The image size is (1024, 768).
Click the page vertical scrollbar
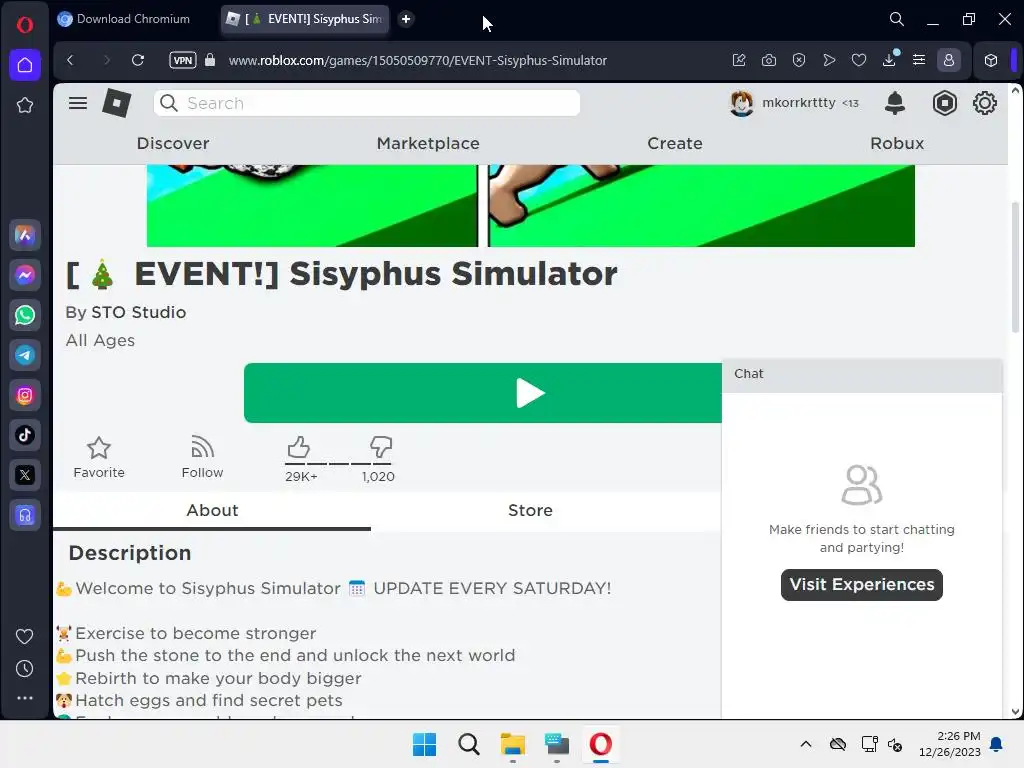pyautogui.click(x=1016, y=268)
